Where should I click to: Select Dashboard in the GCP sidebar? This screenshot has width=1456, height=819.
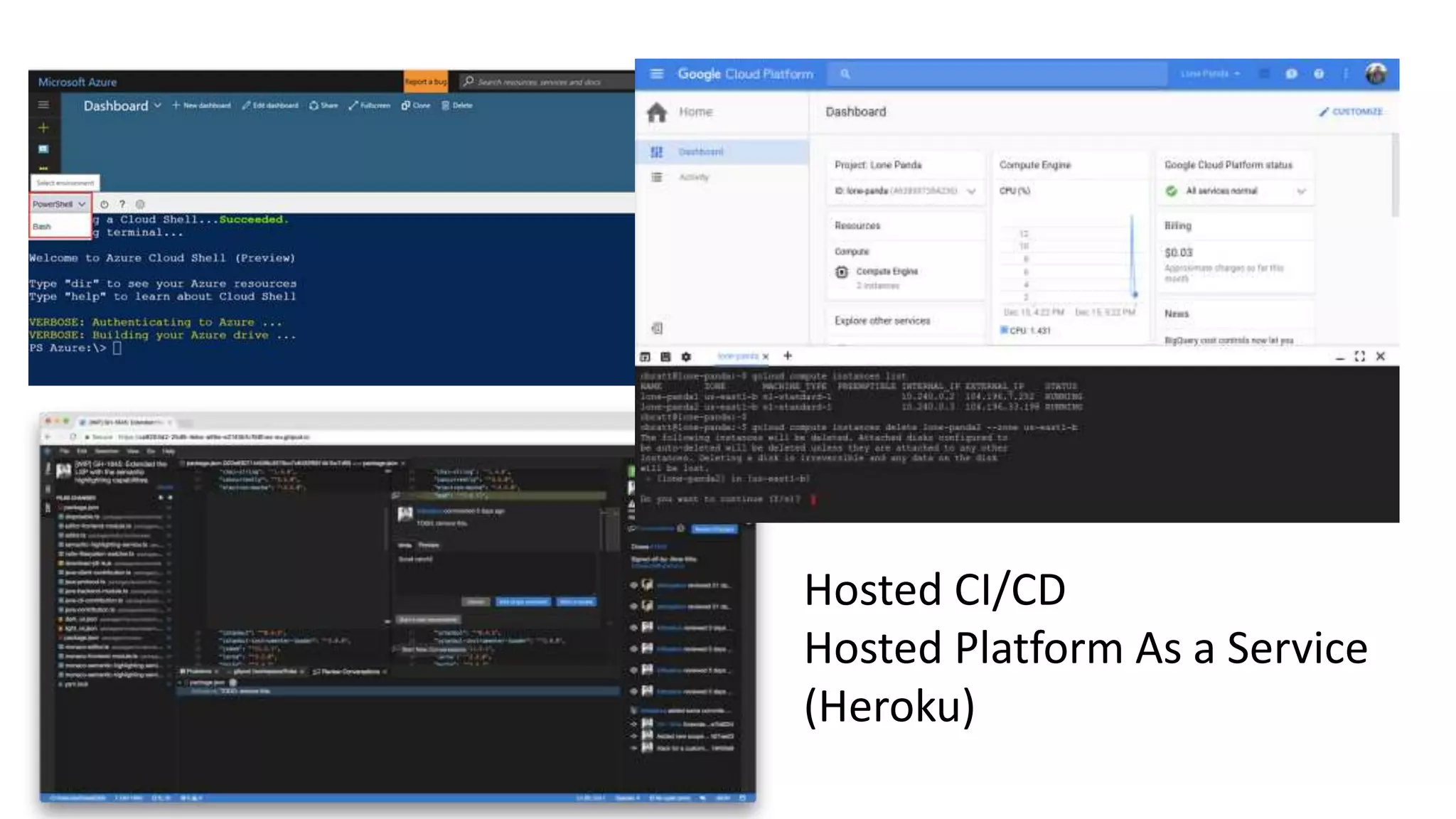(x=722, y=151)
